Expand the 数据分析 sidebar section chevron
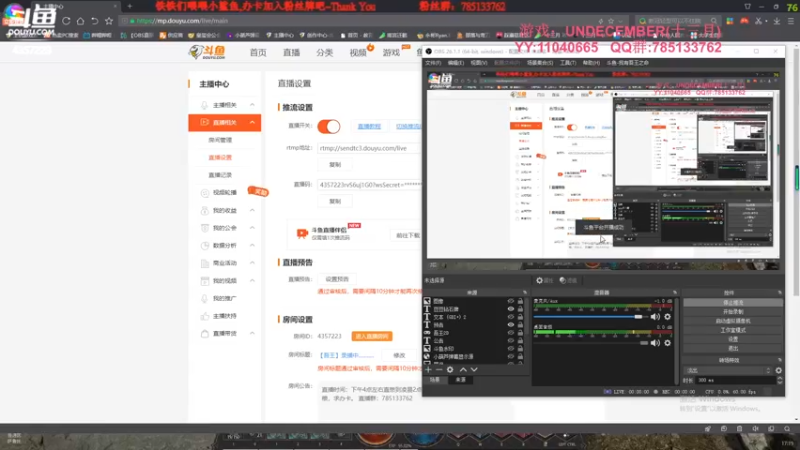The height and width of the screenshot is (450, 800). click(x=252, y=245)
